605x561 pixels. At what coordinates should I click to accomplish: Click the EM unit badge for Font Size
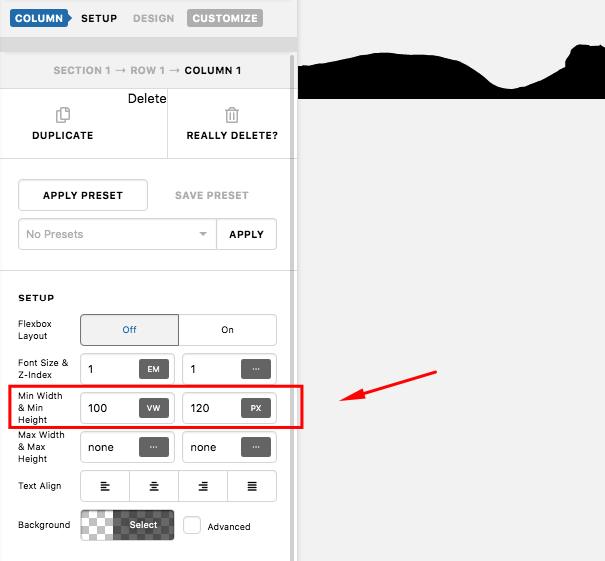(x=153, y=369)
